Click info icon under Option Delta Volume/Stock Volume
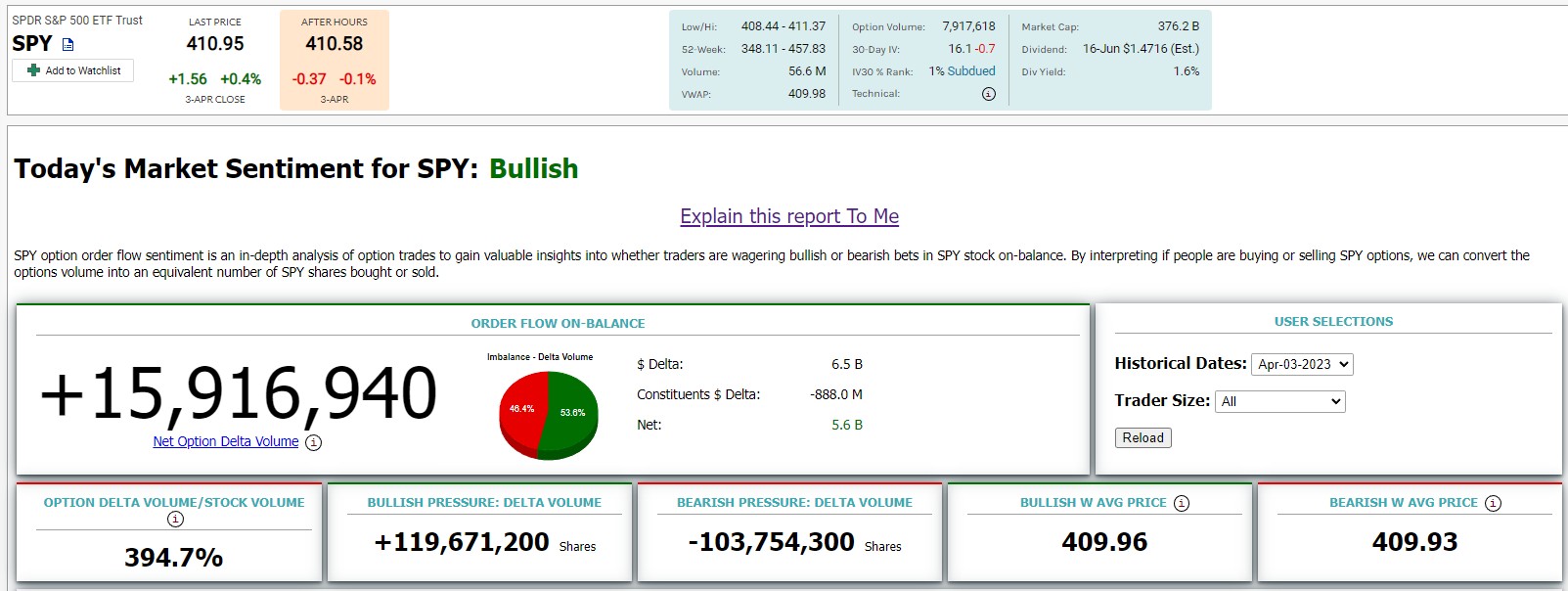Image resolution: width=1568 pixels, height=591 pixels. [175, 519]
